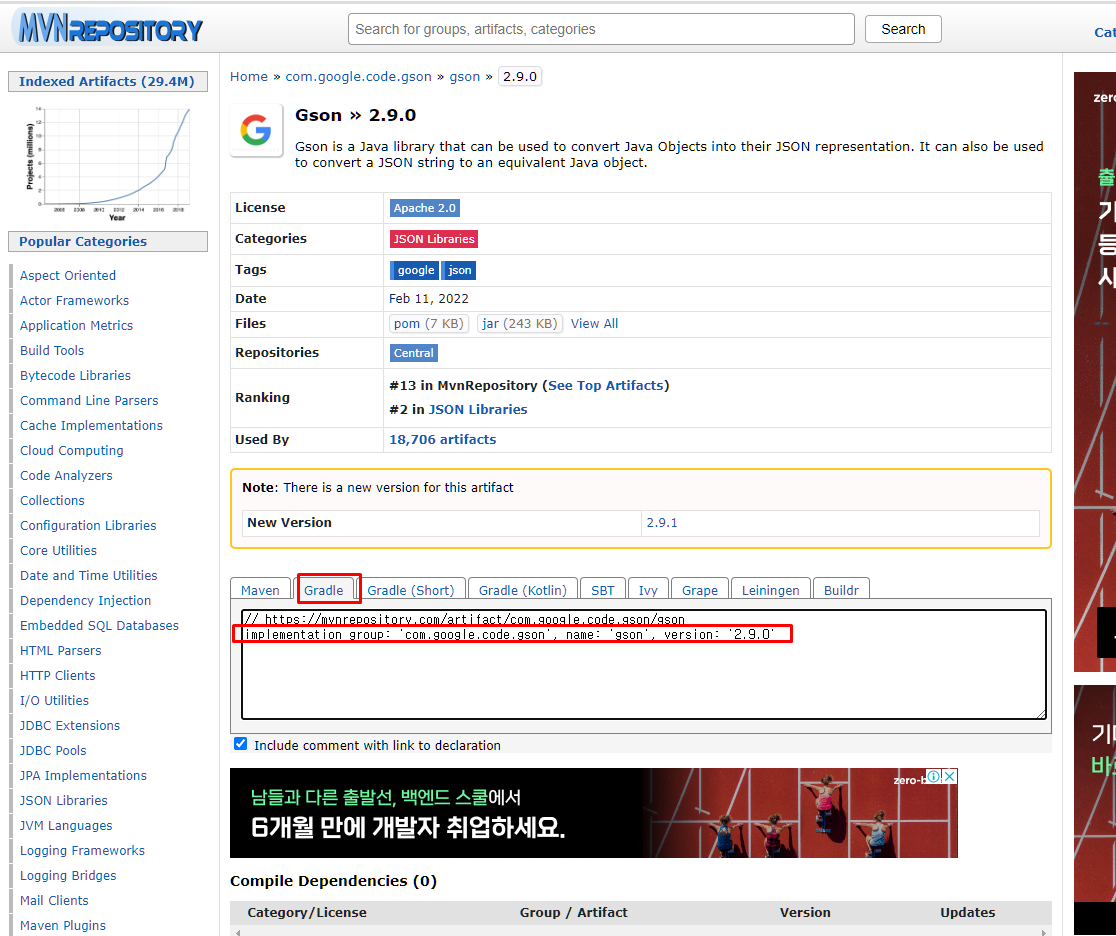
Task: Open See Top Artifacts link
Action: (605, 385)
